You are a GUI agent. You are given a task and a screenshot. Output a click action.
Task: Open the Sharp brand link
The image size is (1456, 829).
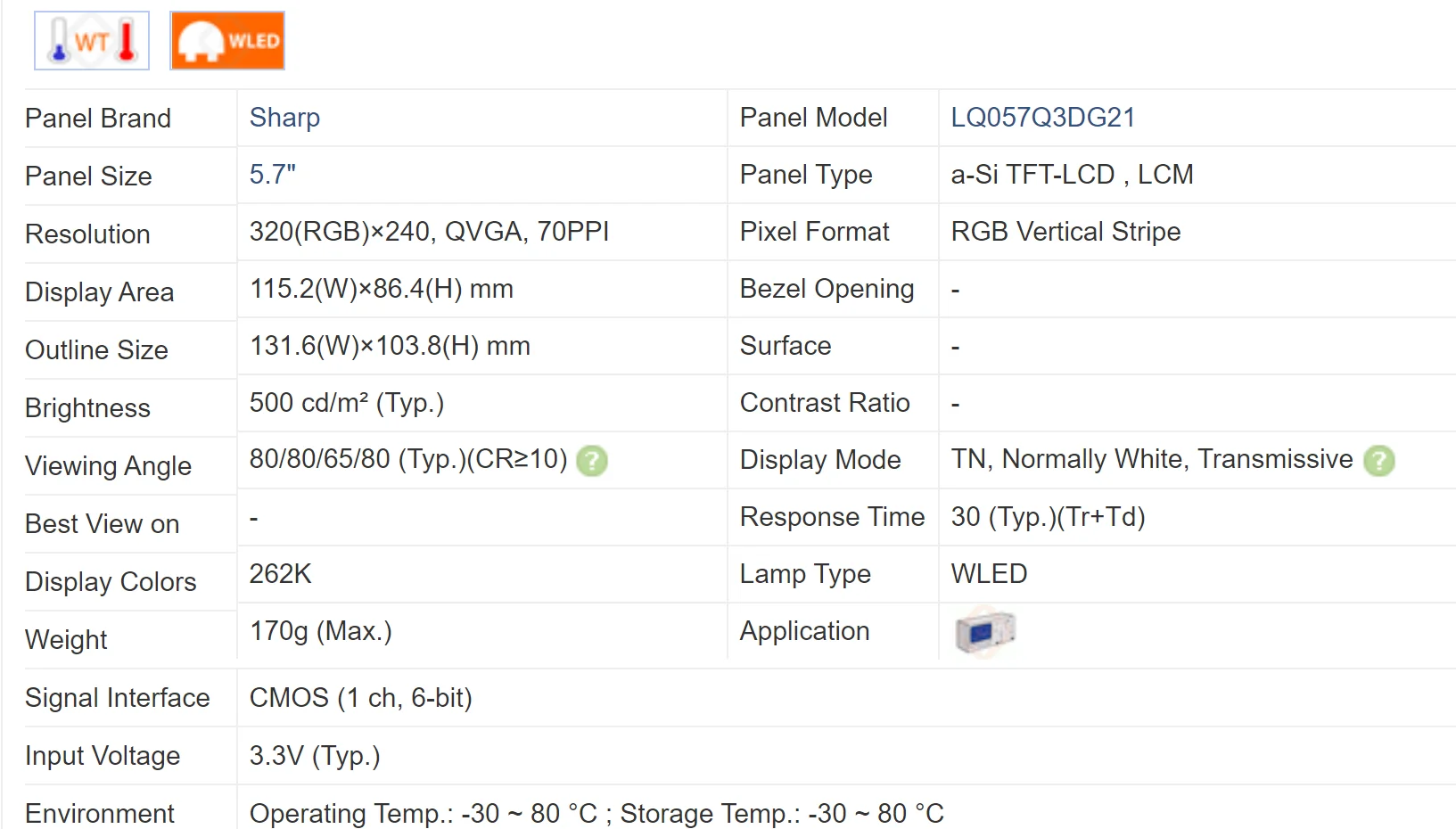pyautogui.click(x=284, y=117)
